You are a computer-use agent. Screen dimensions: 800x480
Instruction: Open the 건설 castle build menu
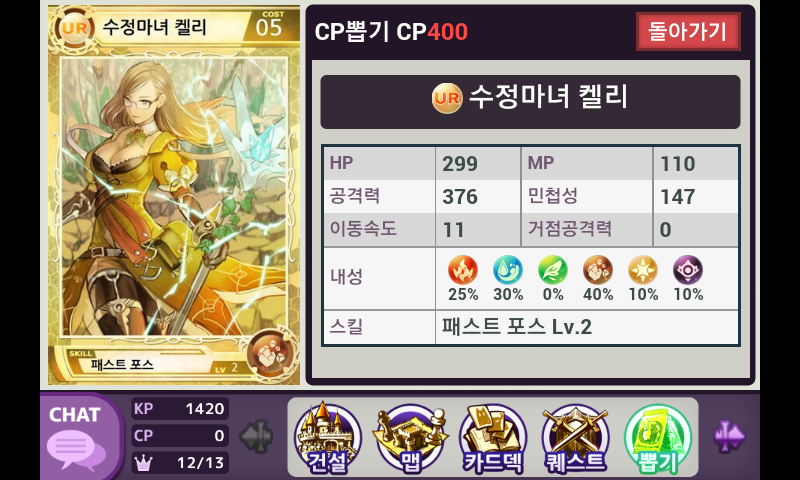click(x=328, y=437)
